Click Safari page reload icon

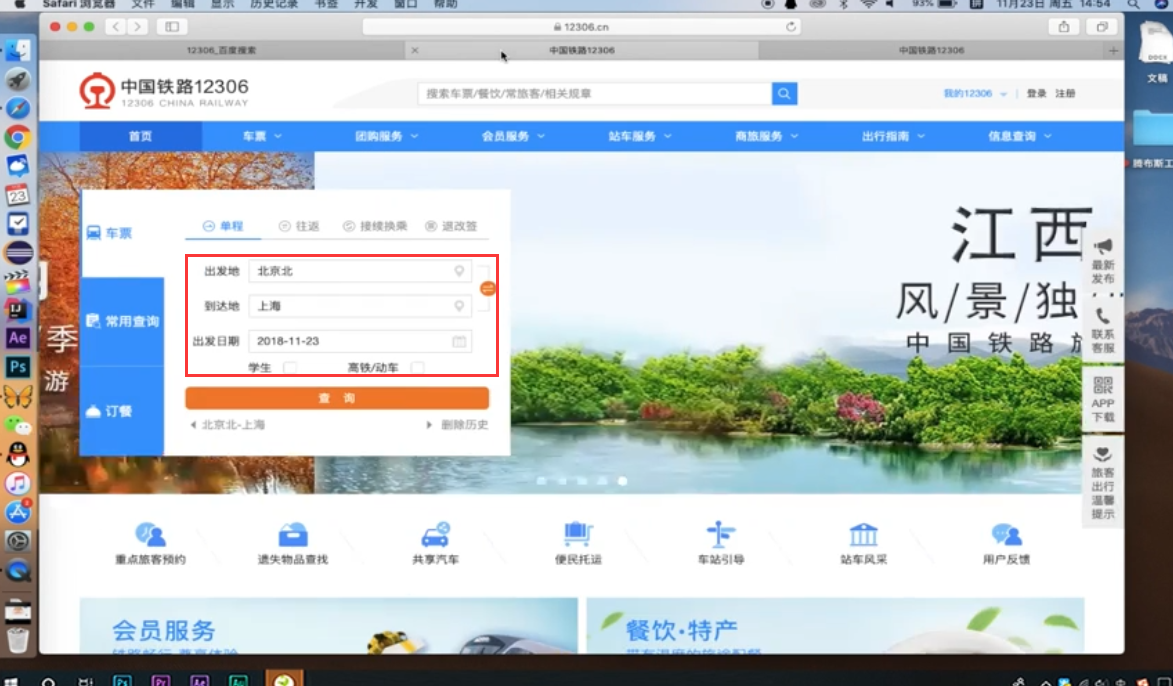[x=791, y=27]
